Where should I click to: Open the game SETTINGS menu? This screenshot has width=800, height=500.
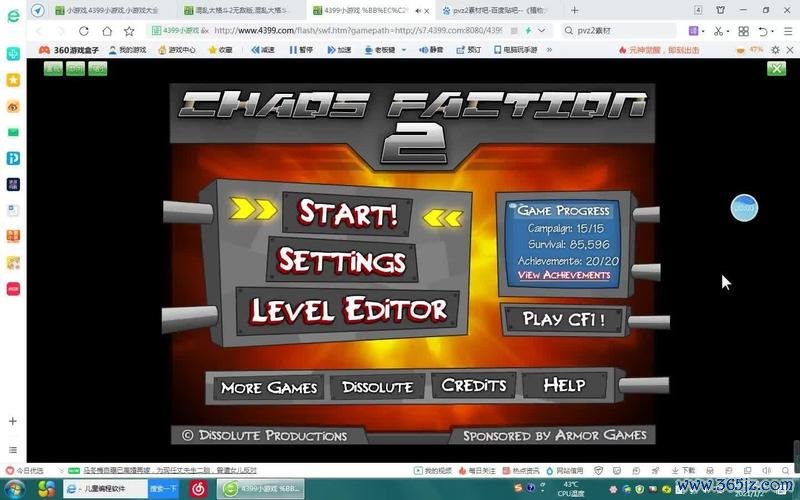click(x=342, y=260)
